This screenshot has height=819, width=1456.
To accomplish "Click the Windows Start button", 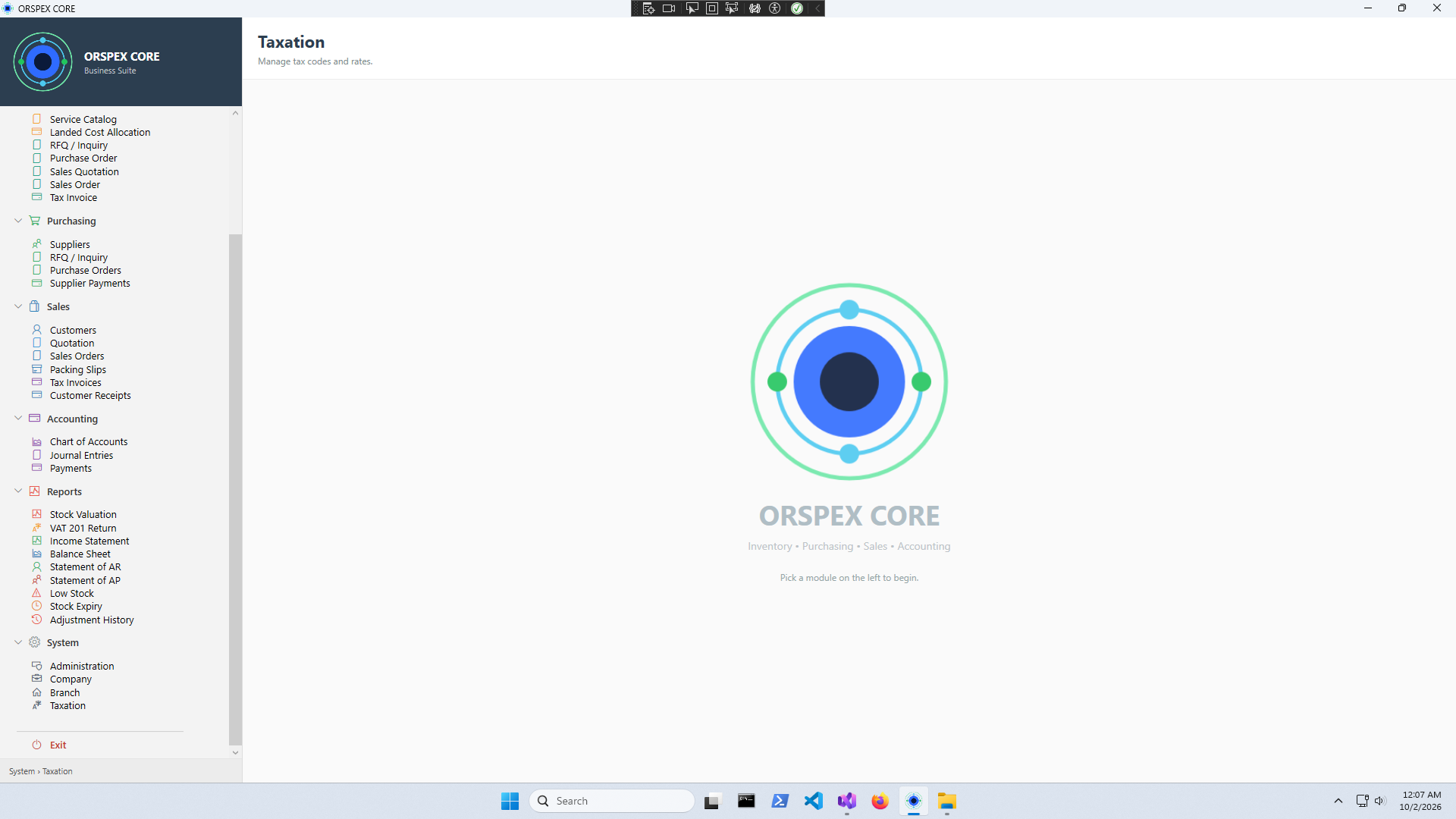I will 510,801.
